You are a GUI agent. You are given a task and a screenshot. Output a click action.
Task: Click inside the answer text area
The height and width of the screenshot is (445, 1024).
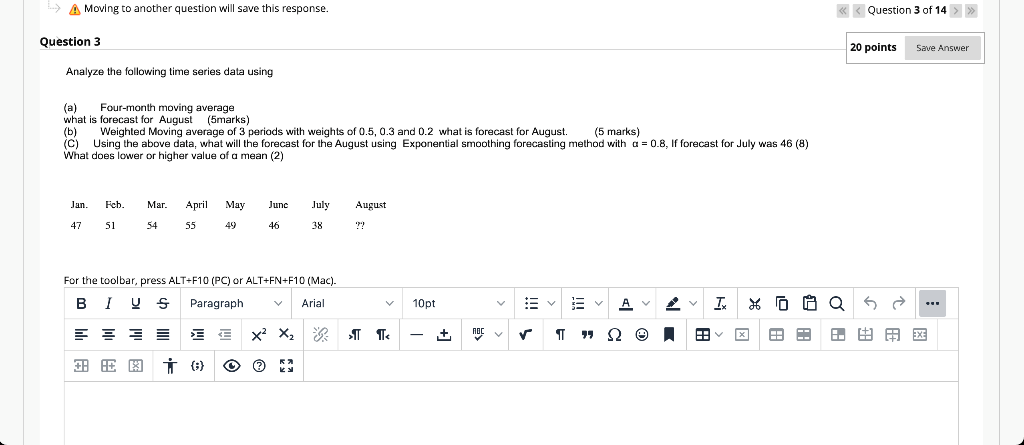[511, 413]
